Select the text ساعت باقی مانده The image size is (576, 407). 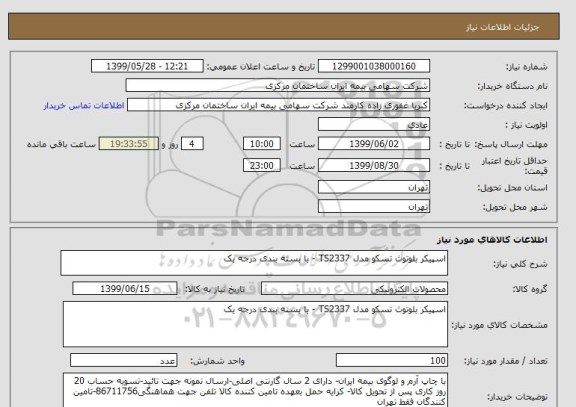coord(61,144)
